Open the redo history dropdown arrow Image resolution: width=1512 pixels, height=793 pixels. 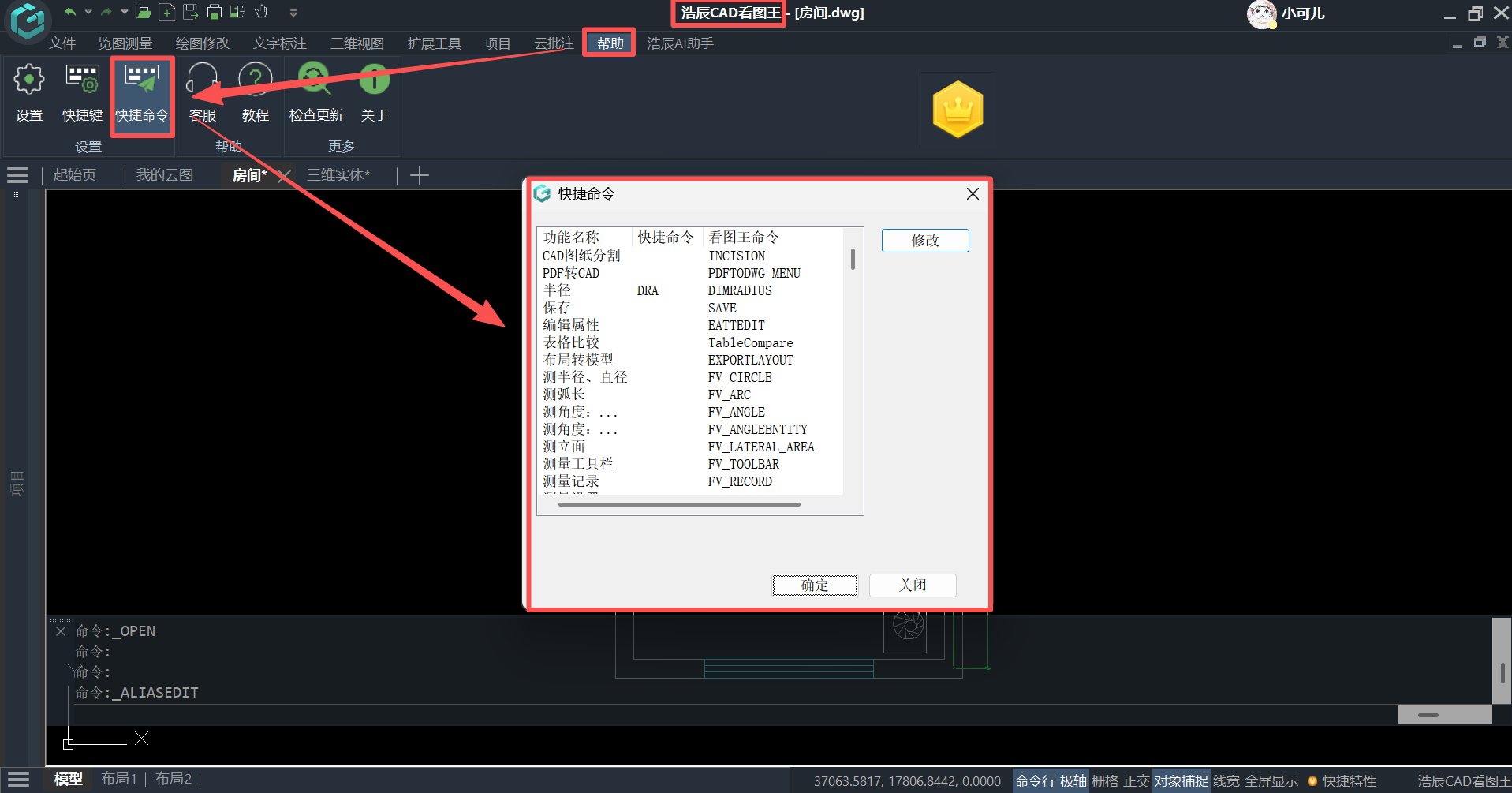click(x=124, y=12)
